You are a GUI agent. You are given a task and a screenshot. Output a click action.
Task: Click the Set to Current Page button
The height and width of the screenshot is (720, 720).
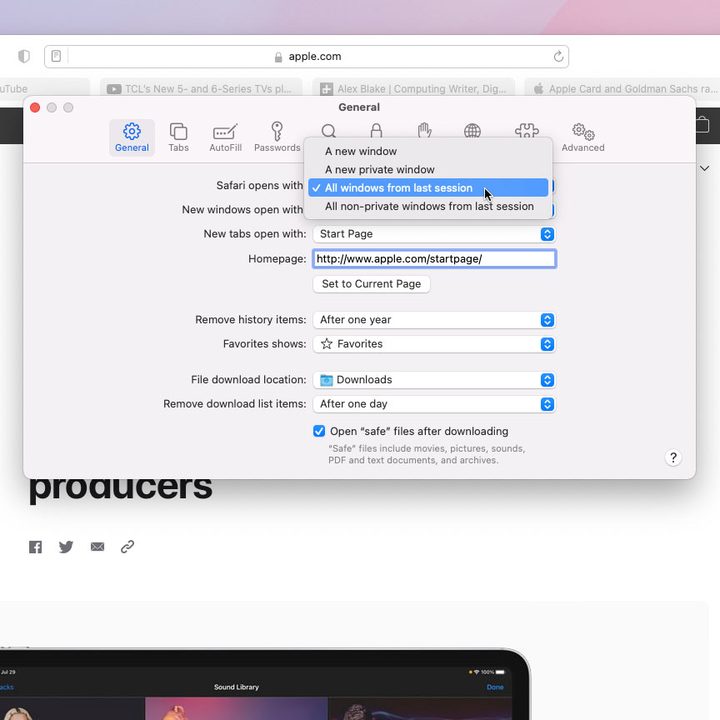(371, 284)
